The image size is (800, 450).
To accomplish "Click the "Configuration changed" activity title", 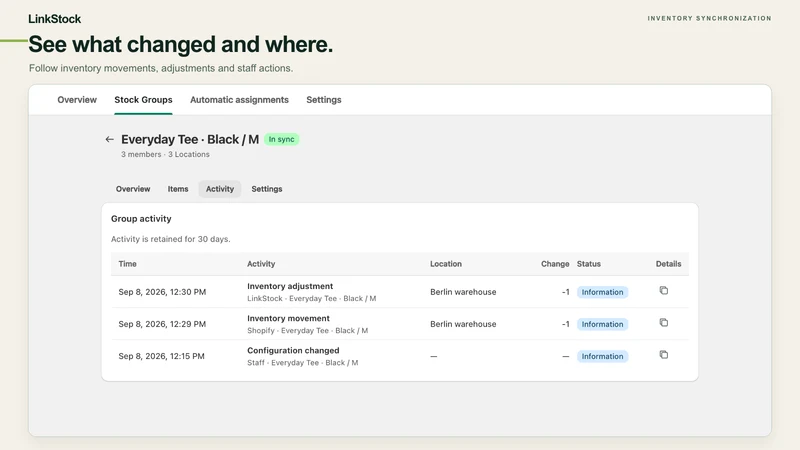I will tap(293, 351).
